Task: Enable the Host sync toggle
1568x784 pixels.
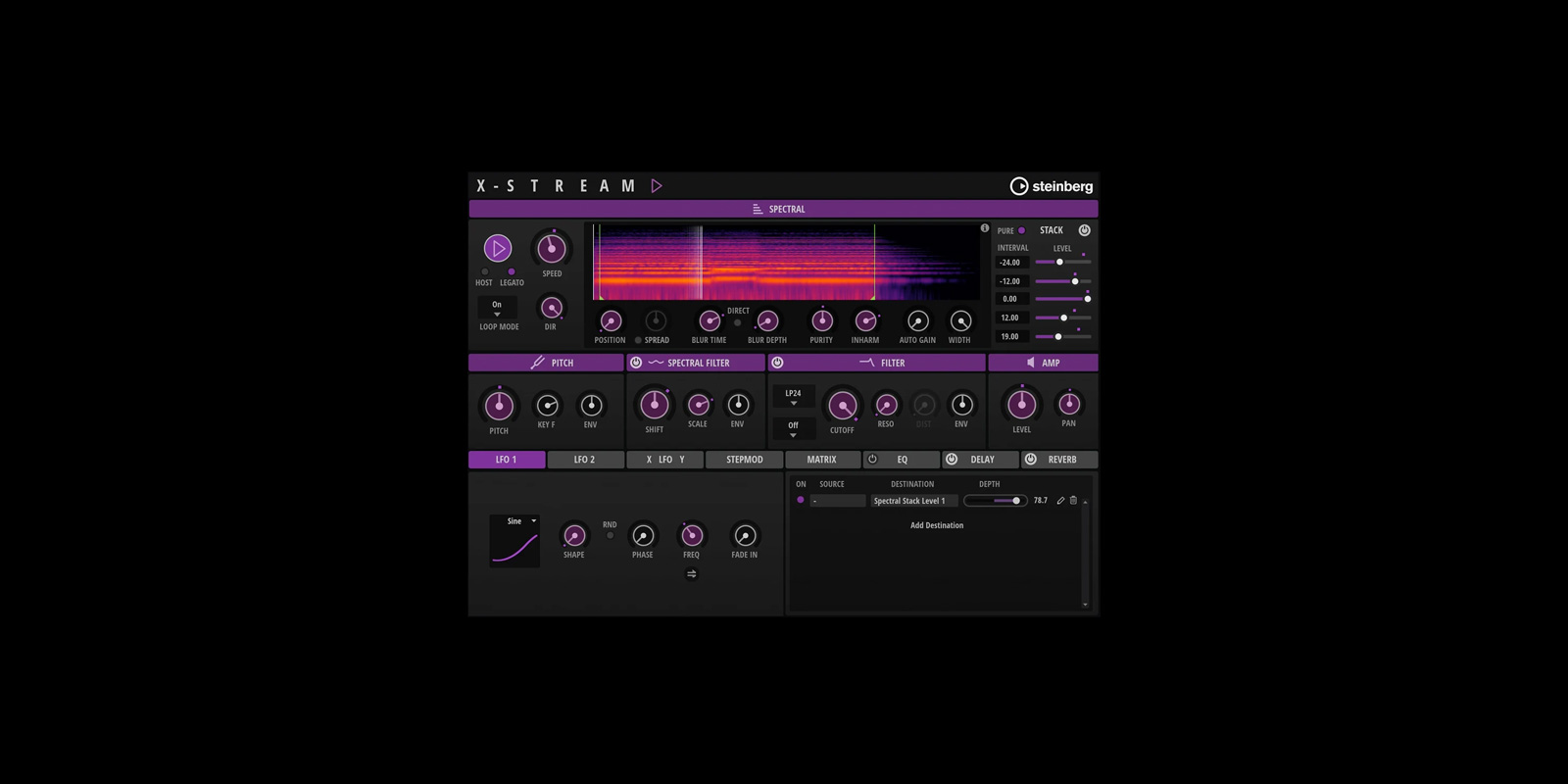Action: 484,272
